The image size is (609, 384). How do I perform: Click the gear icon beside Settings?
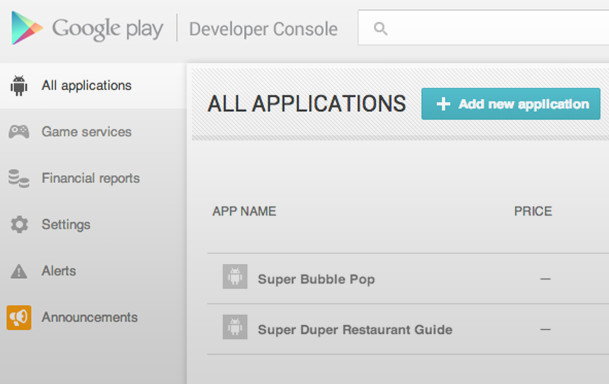click(19, 224)
